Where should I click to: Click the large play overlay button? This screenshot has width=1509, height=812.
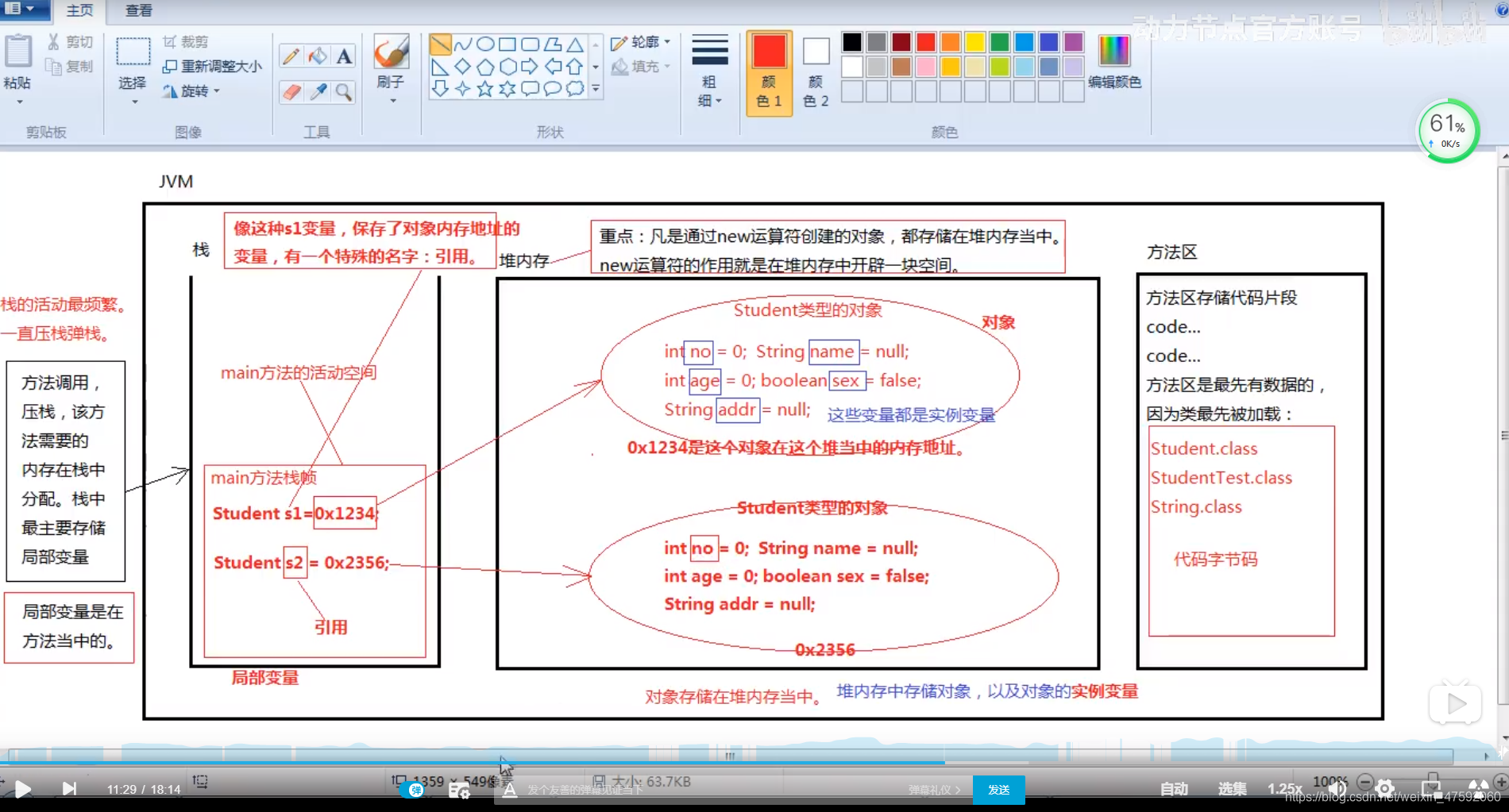(x=1456, y=703)
